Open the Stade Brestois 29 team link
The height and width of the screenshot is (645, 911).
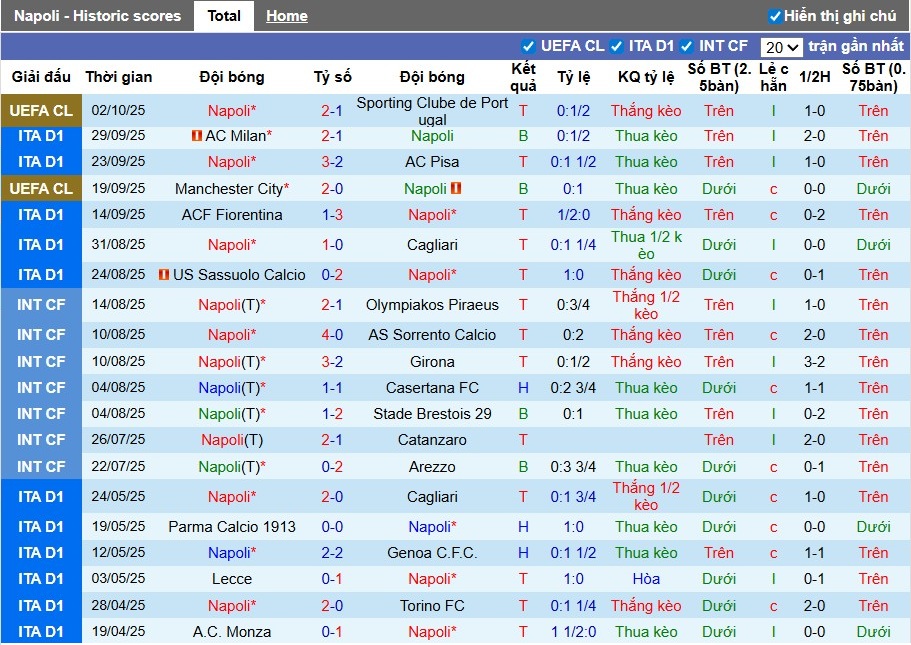[x=432, y=414]
